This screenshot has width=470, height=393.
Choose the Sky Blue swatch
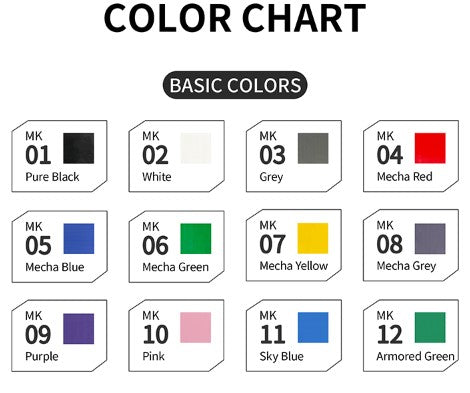pos(313,327)
